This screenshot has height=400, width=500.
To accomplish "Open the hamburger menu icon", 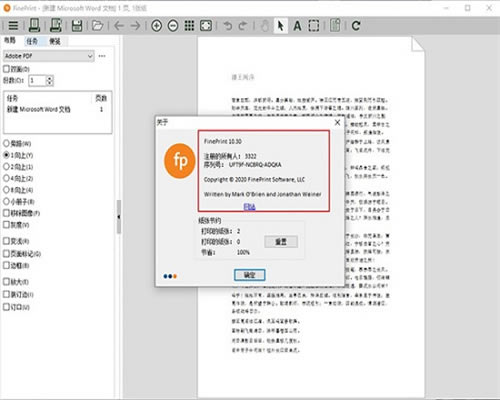I will coord(13,26).
